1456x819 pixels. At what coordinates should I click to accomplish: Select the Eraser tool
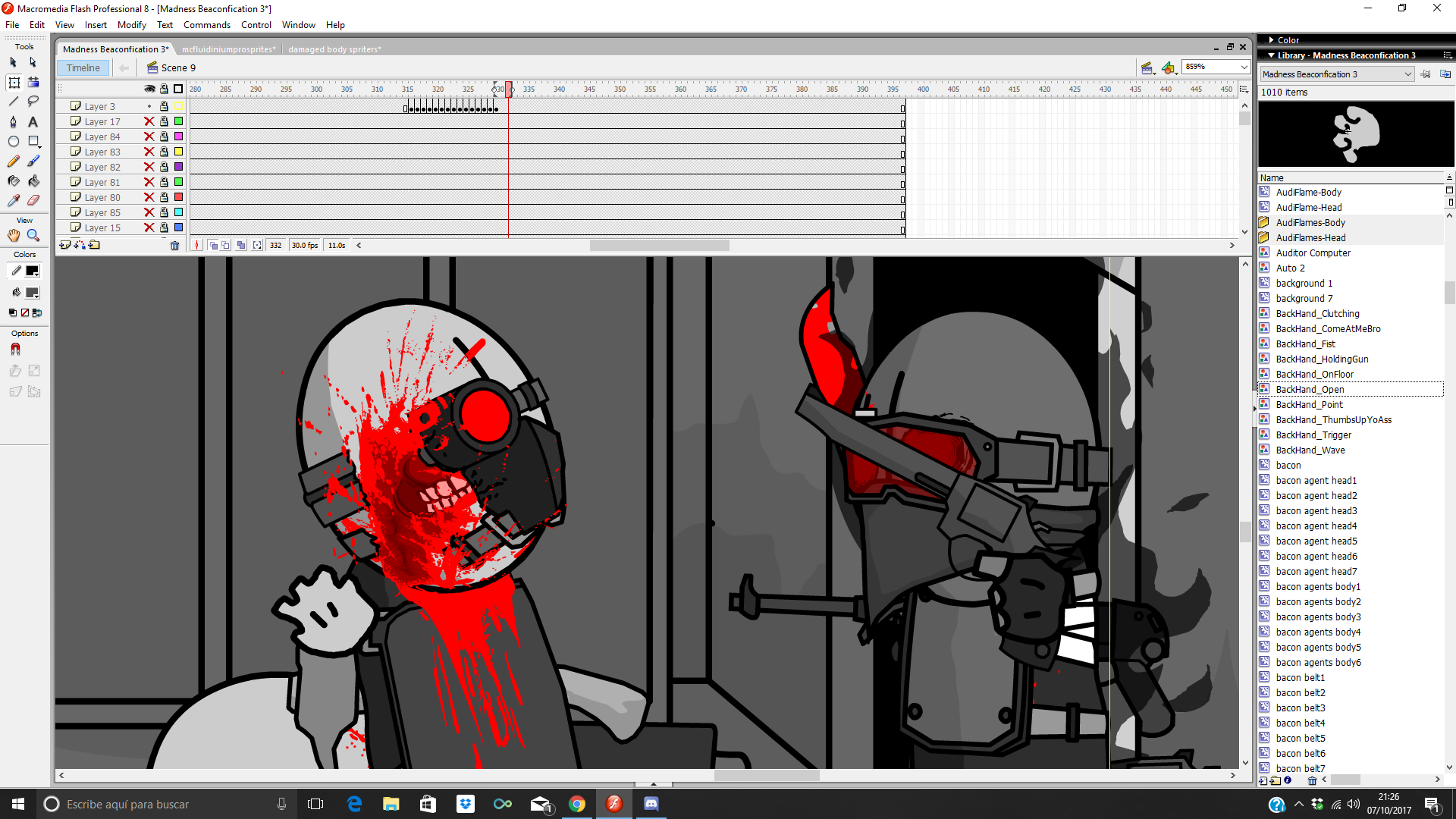(x=33, y=200)
